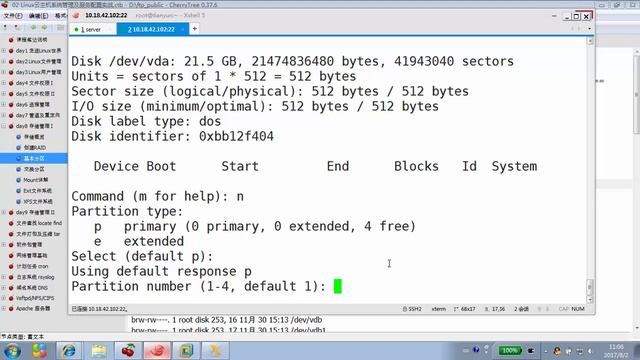Click the '17,56' cursor position status entry
640x360 pixels.
495,309
